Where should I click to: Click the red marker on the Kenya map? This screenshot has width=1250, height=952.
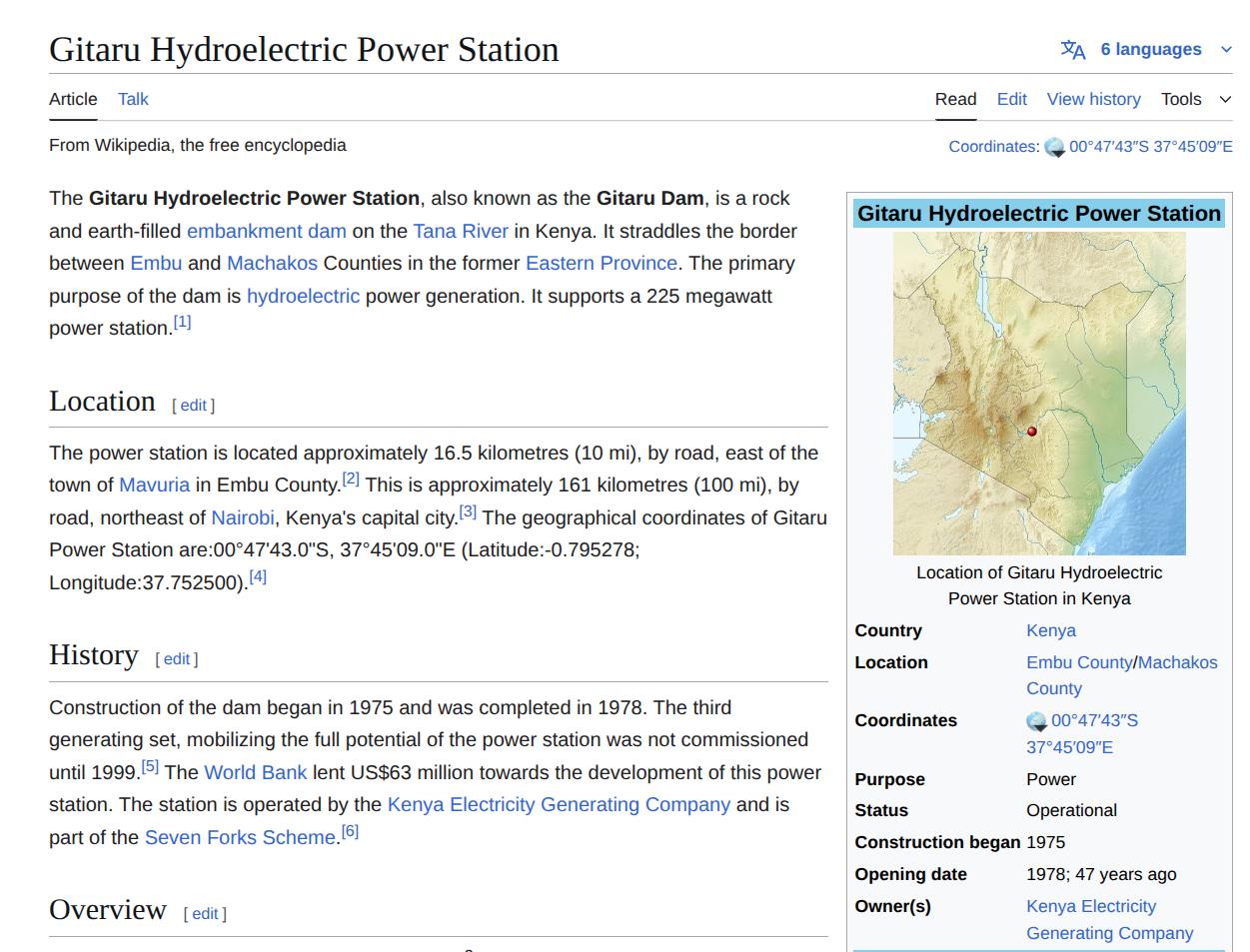coord(1032,432)
